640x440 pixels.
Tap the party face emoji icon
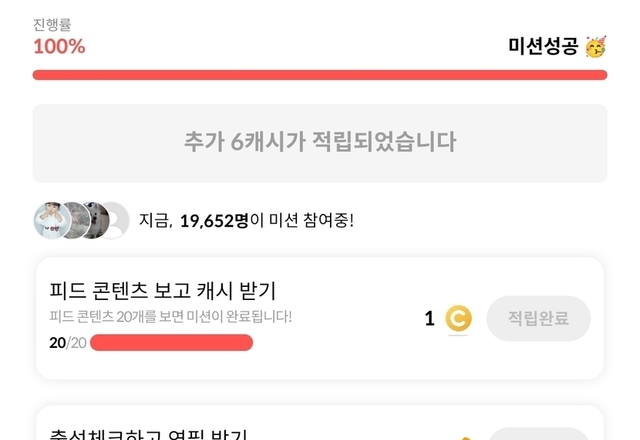pos(595,46)
